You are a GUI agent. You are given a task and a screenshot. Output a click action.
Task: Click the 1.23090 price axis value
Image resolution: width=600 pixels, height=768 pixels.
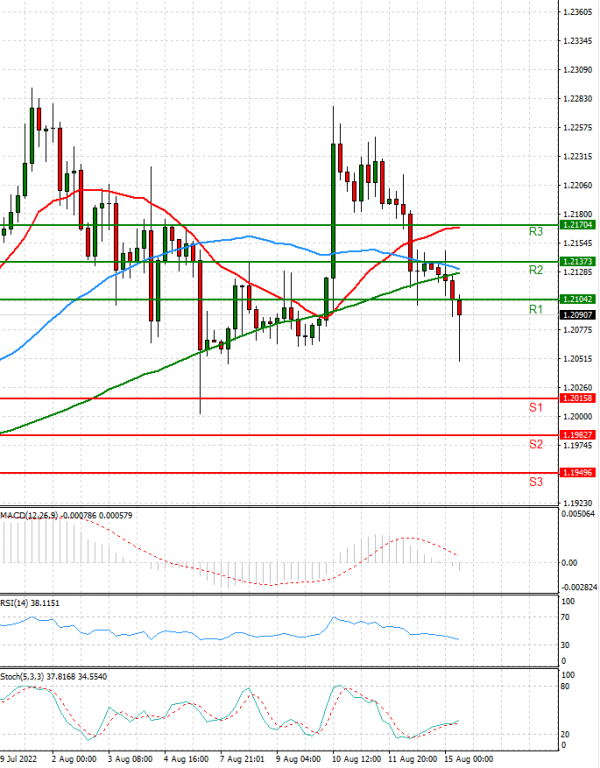(x=577, y=70)
